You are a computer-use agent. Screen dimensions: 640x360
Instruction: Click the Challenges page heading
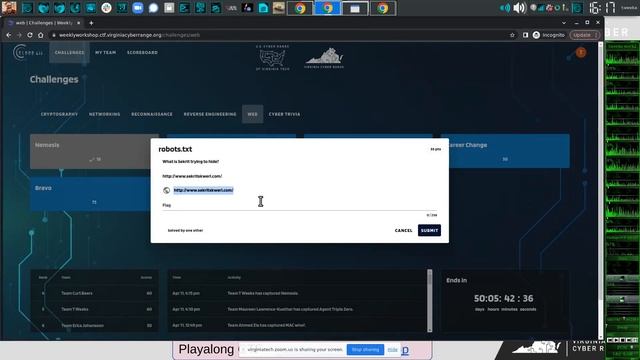(x=54, y=80)
